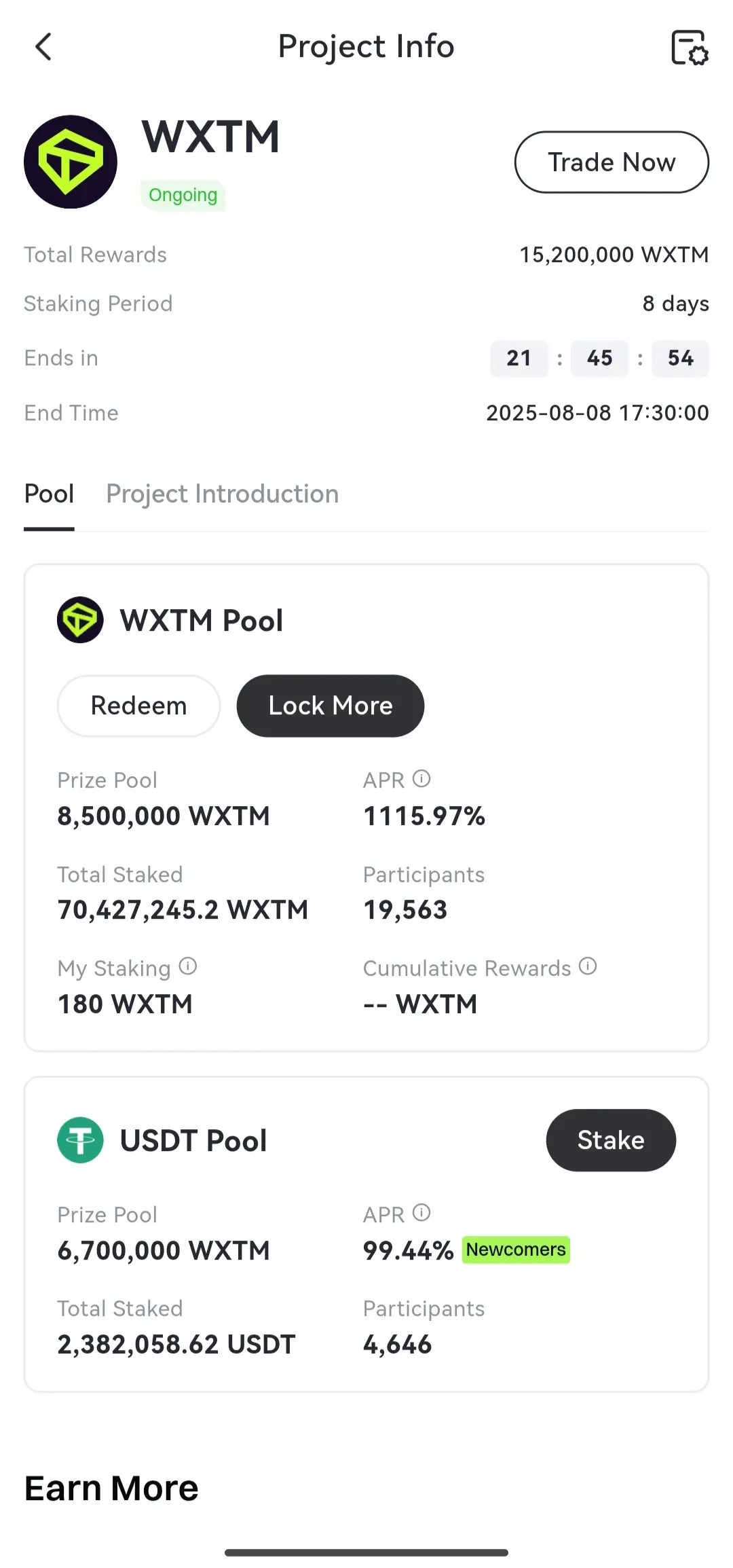
Task: Tap the Lock More button
Action: click(331, 706)
